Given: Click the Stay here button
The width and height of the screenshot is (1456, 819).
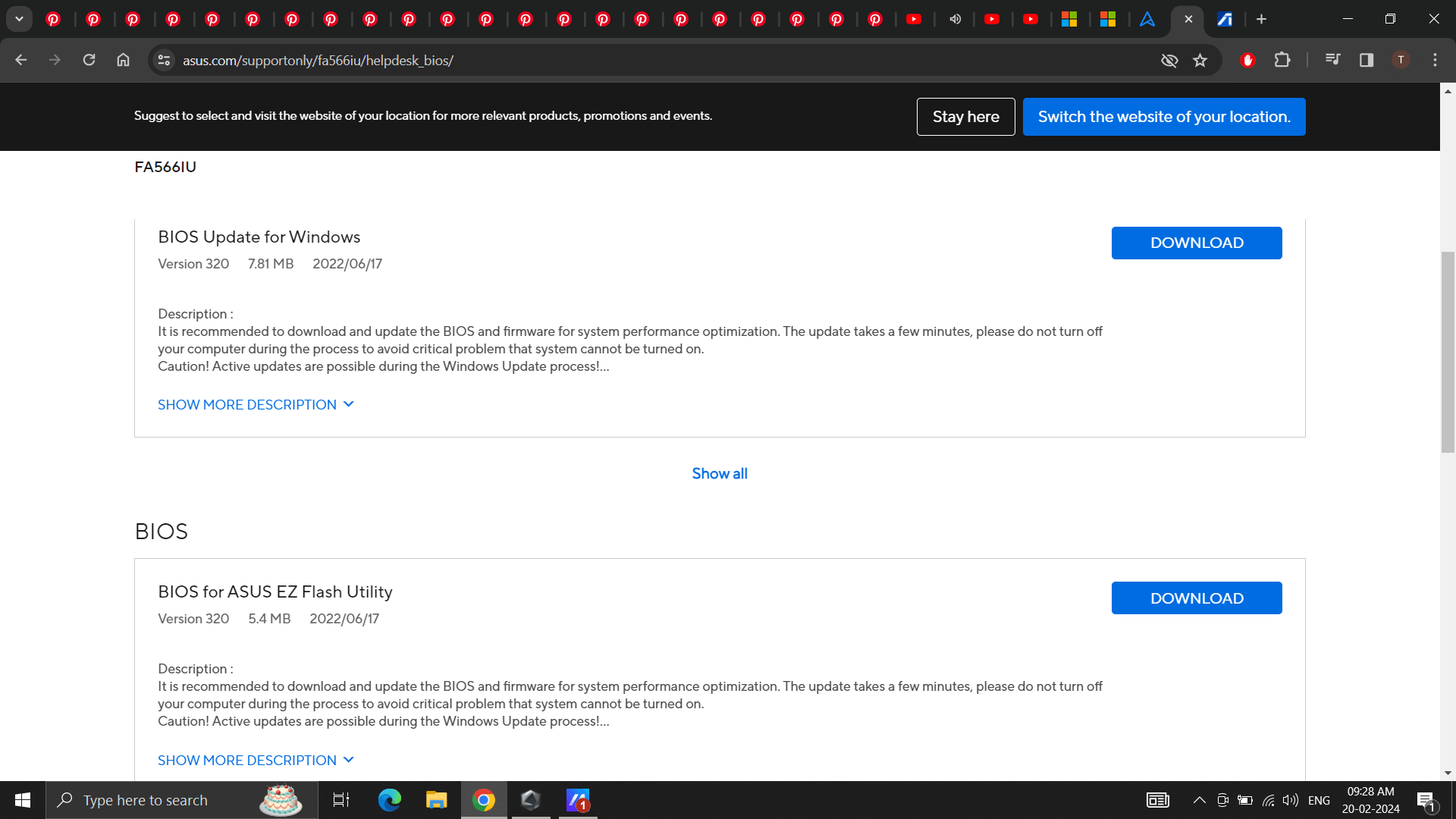Looking at the screenshot, I should coord(965,117).
